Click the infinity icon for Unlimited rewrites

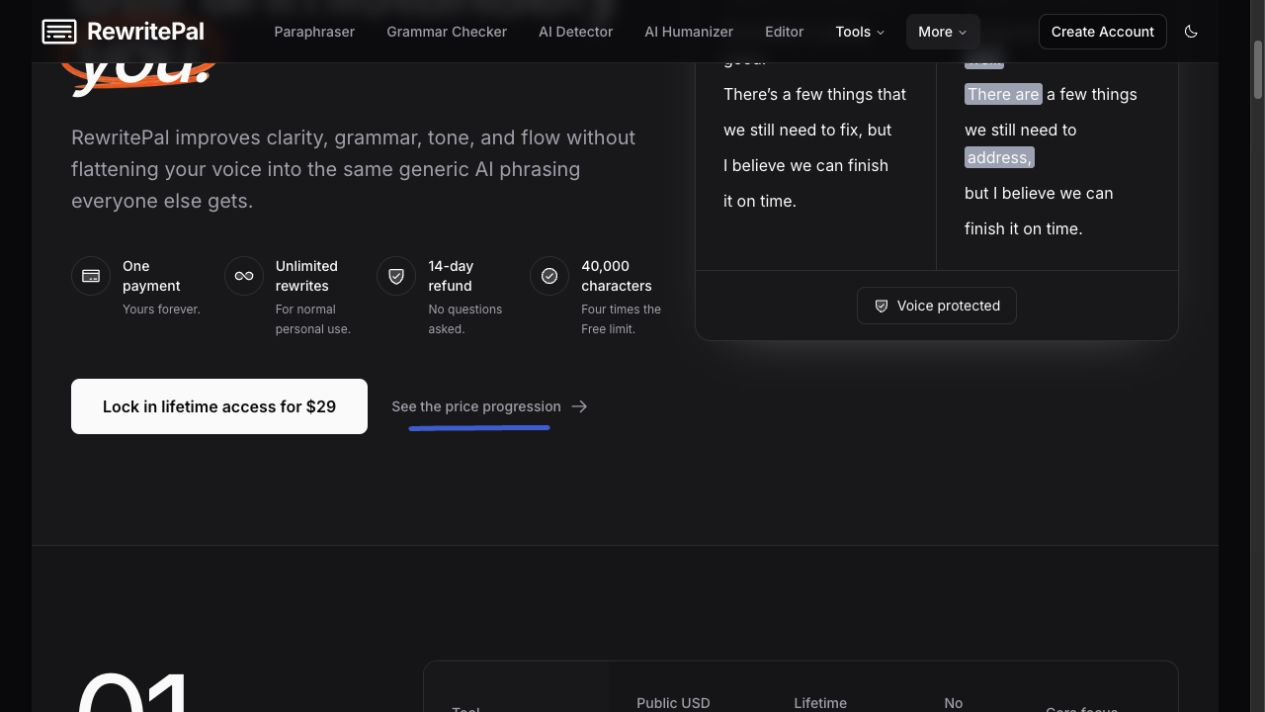pos(244,276)
